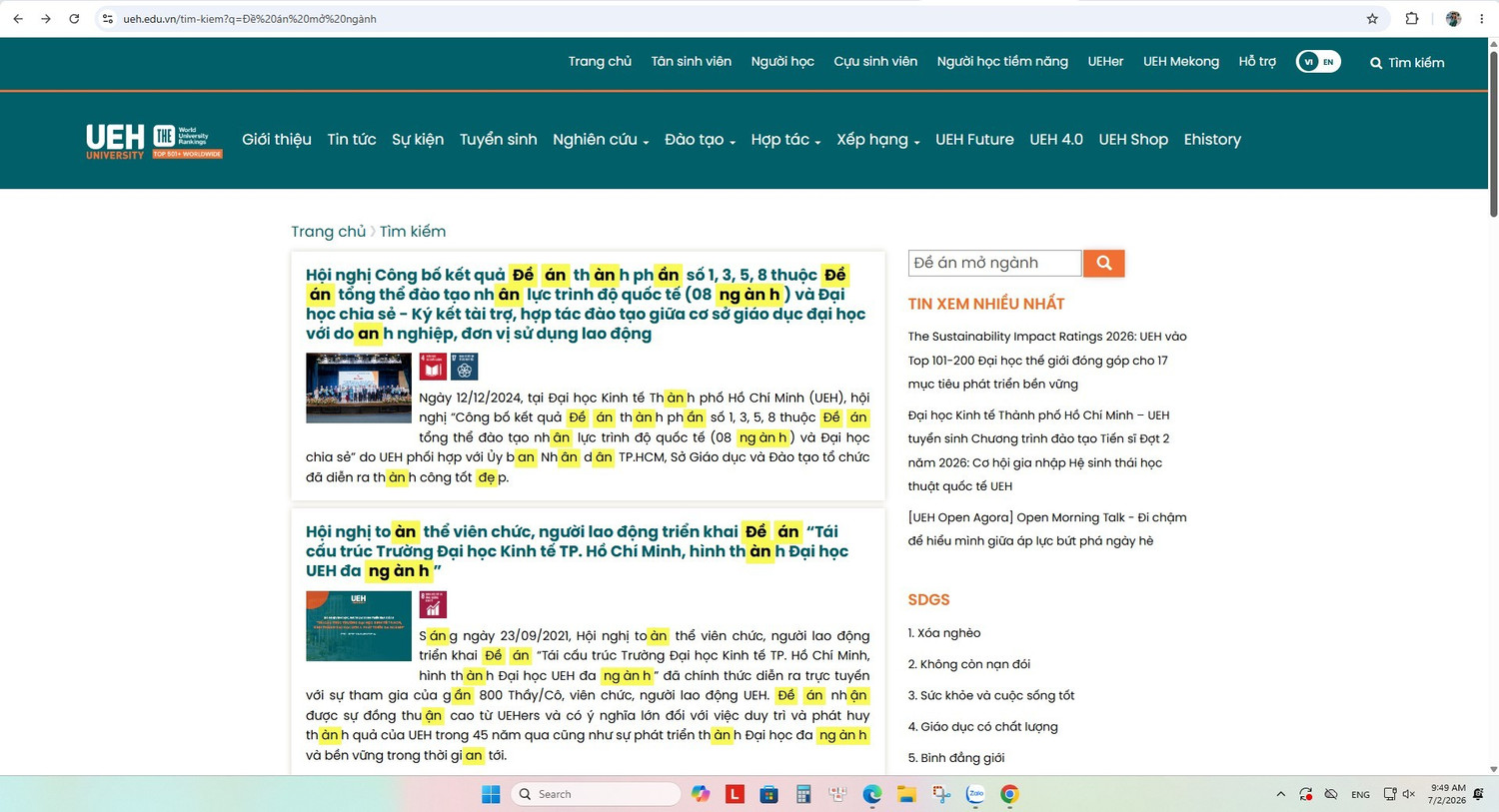
Task: Click the cloud sync-off tray icon
Action: coord(1331,794)
